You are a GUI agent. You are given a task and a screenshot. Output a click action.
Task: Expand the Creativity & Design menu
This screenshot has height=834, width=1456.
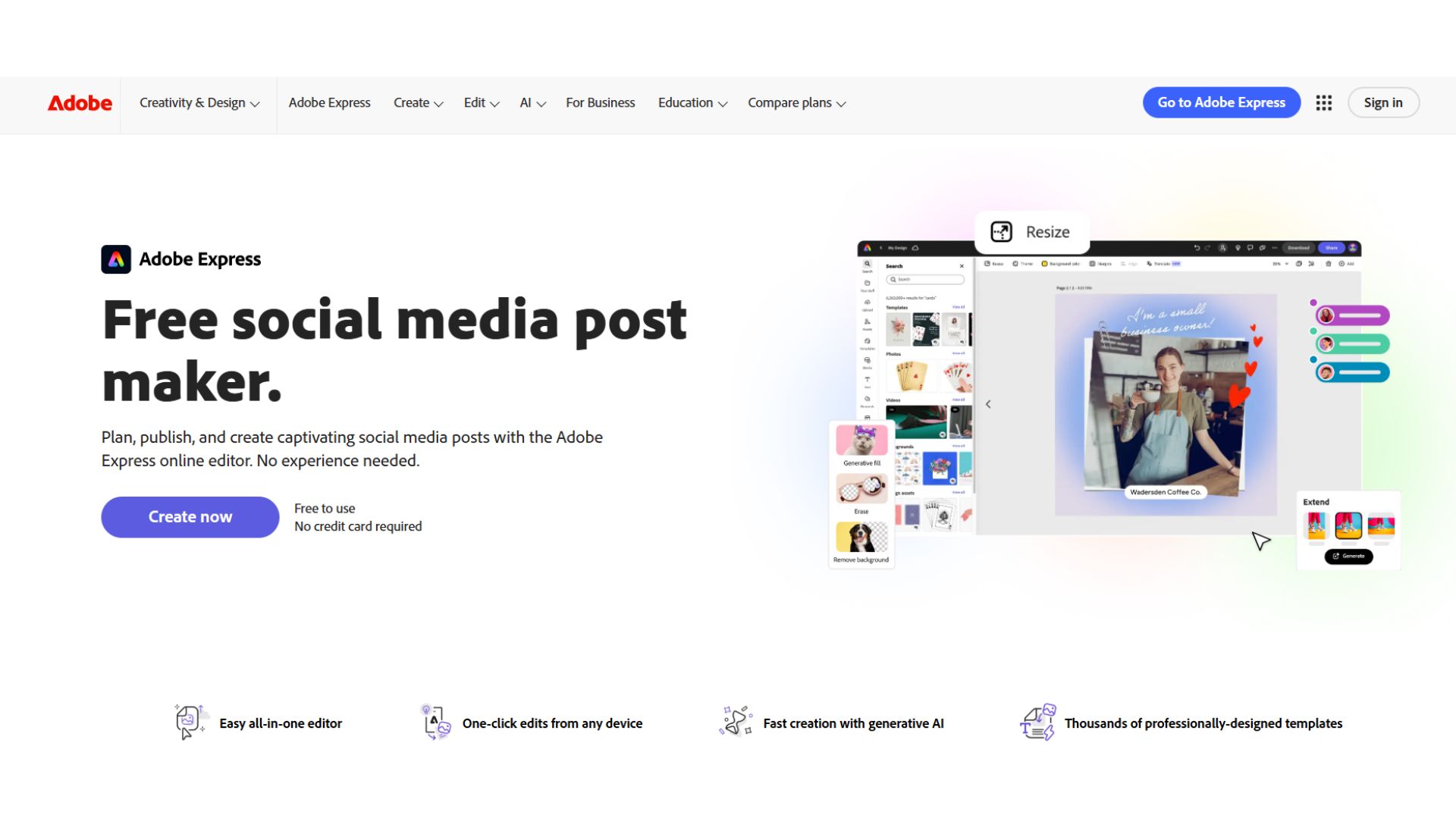coord(199,102)
